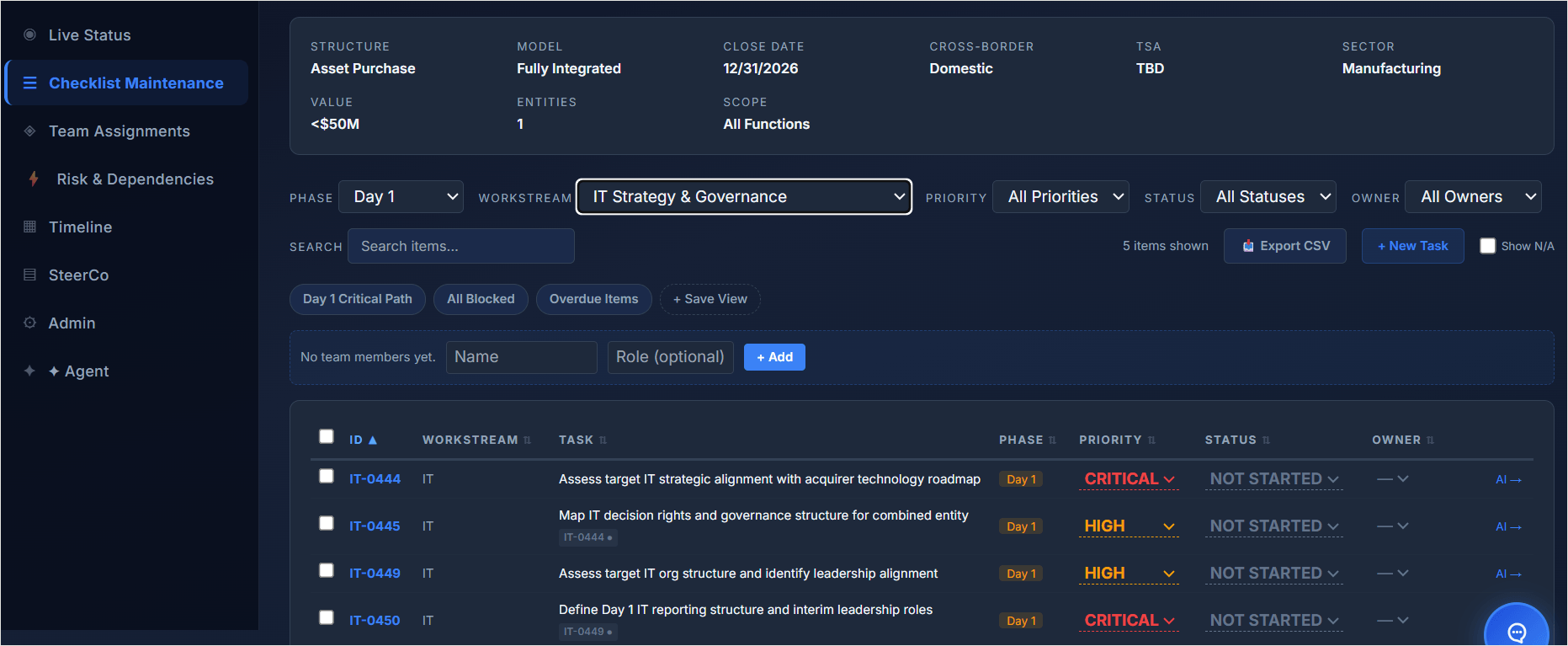Open the Phase Day 1 dropdown
1568x646 pixels.
point(401,196)
